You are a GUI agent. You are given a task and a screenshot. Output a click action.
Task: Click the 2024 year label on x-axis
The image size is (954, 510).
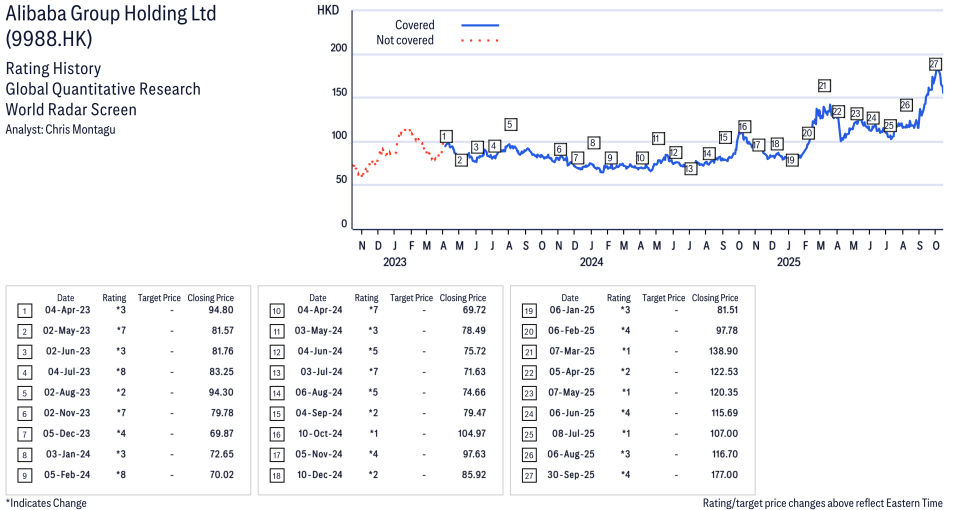pyautogui.click(x=591, y=263)
